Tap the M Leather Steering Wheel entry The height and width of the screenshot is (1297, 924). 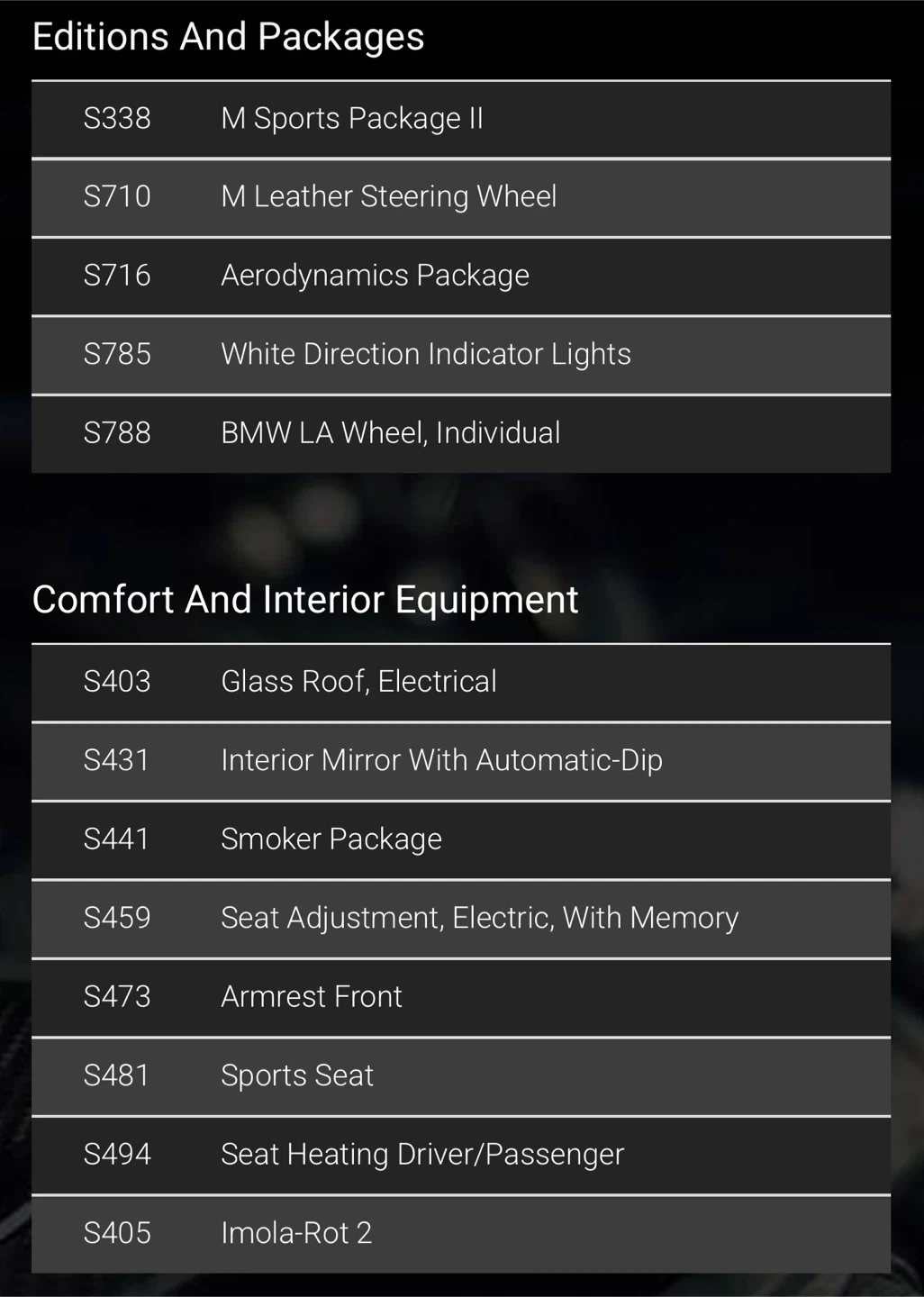tap(388, 197)
